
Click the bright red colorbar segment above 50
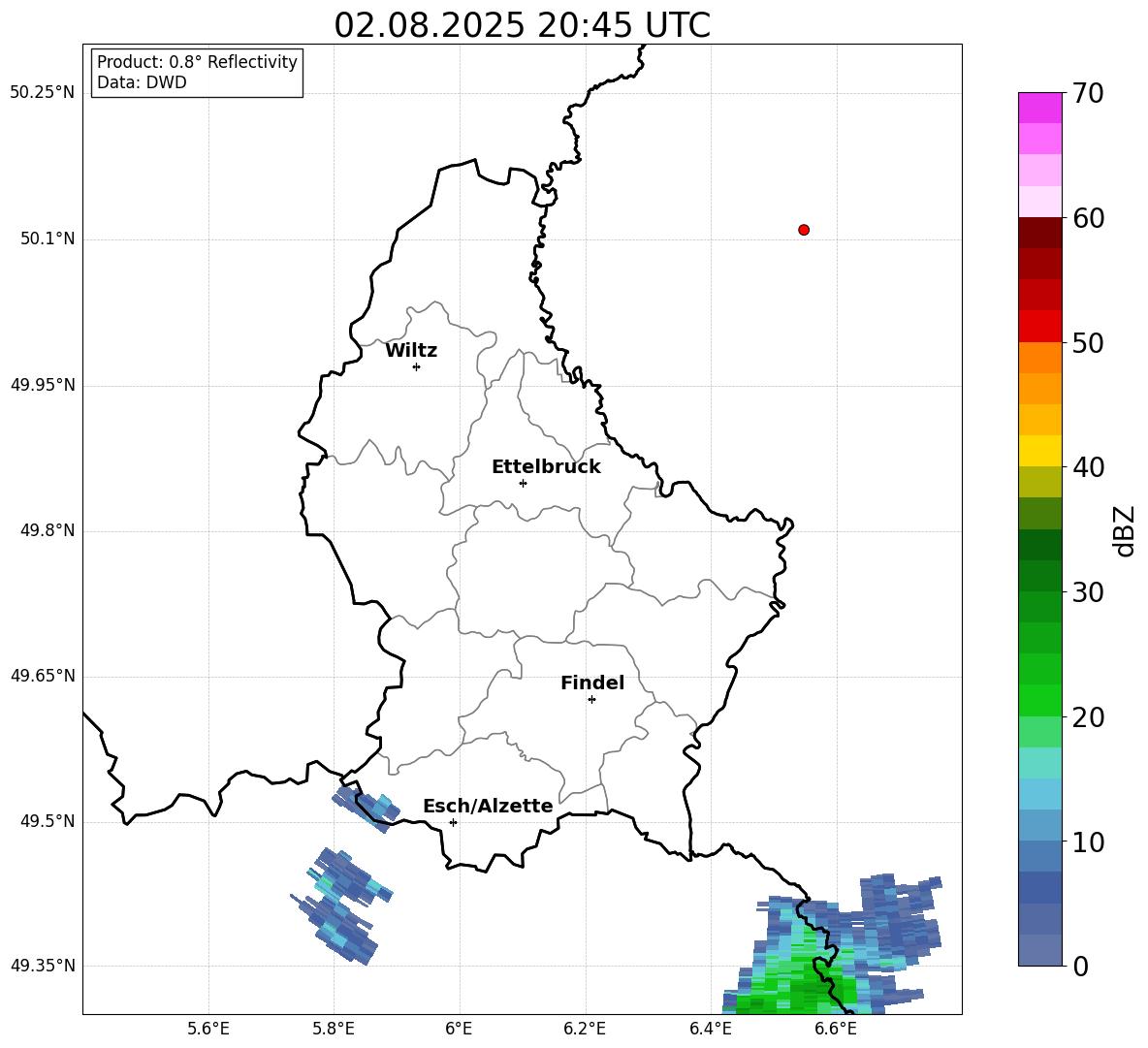pyautogui.click(x=1039, y=326)
